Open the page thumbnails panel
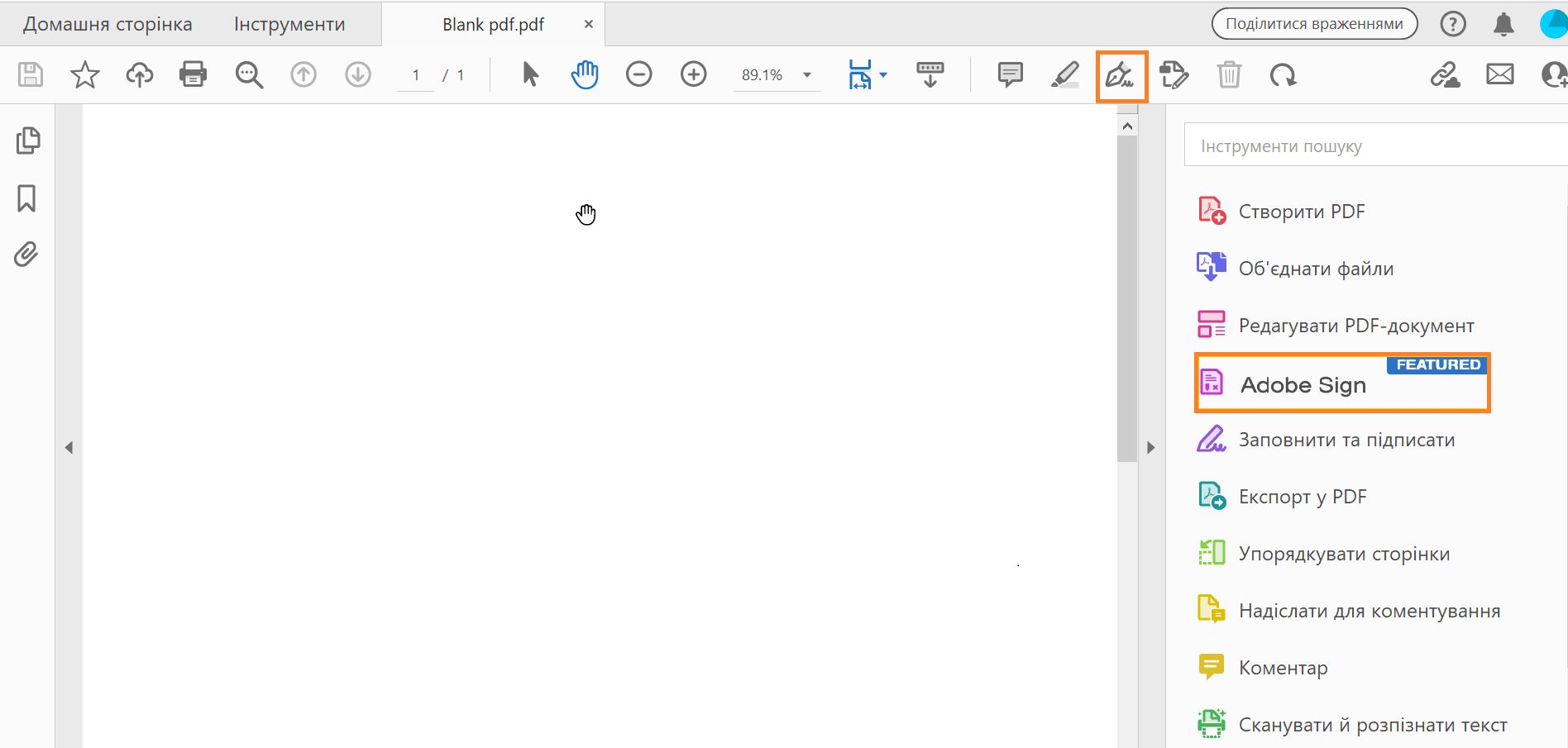Image resolution: width=1568 pixels, height=748 pixels. (x=27, y=141)
